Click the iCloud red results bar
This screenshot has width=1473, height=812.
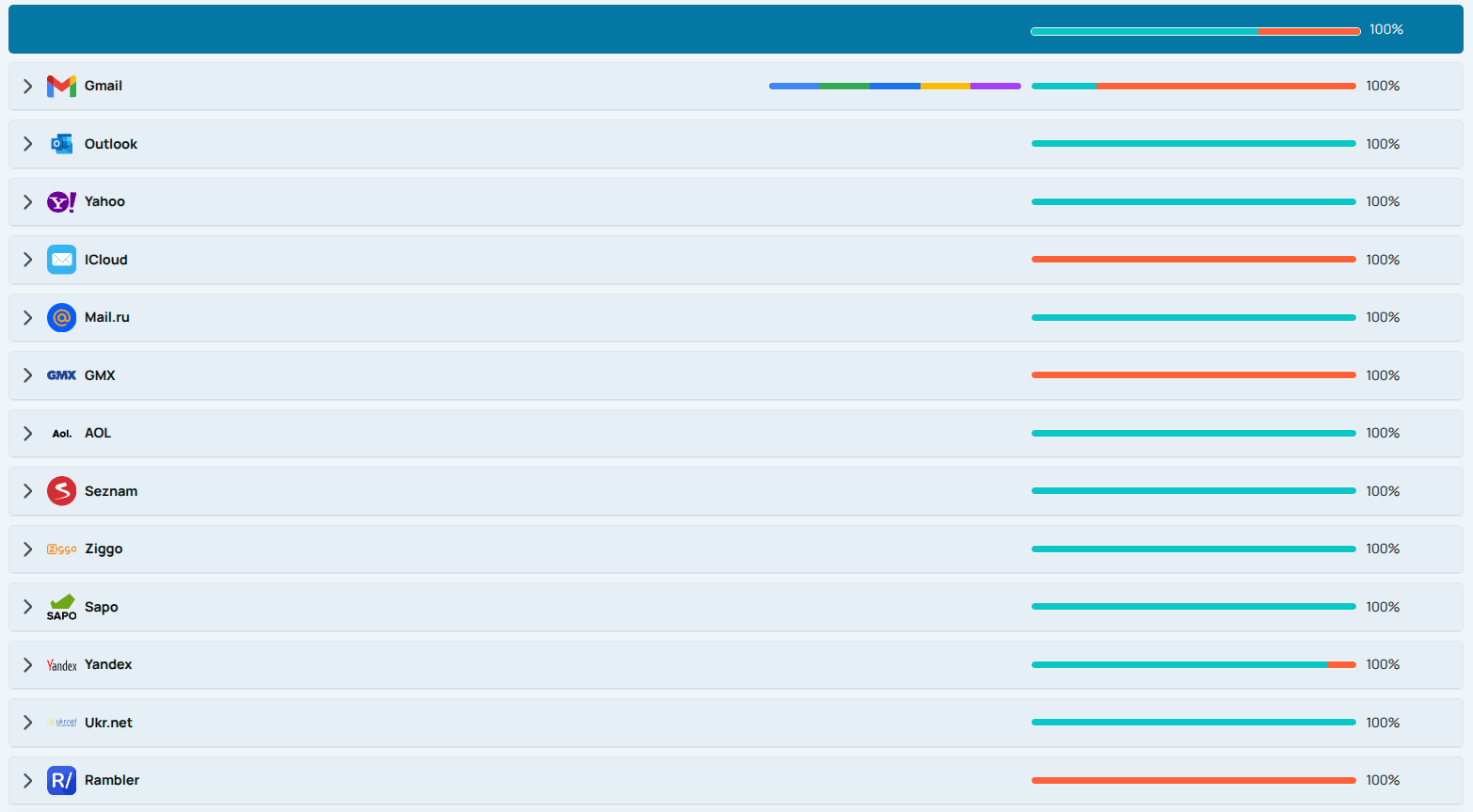point(1193,260)
